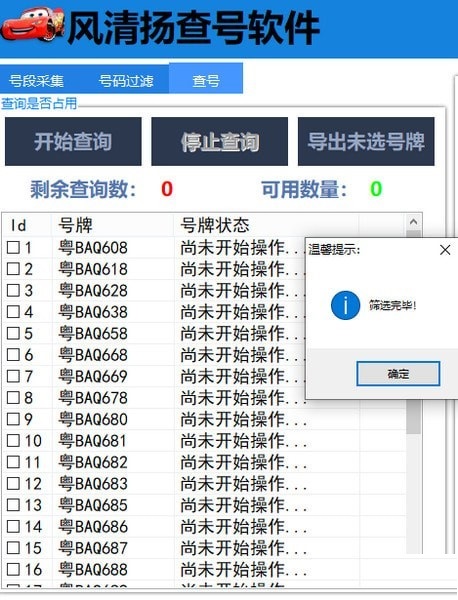Select plate text 粤BAQ681

pyautogui.click(x=93, y=441)
